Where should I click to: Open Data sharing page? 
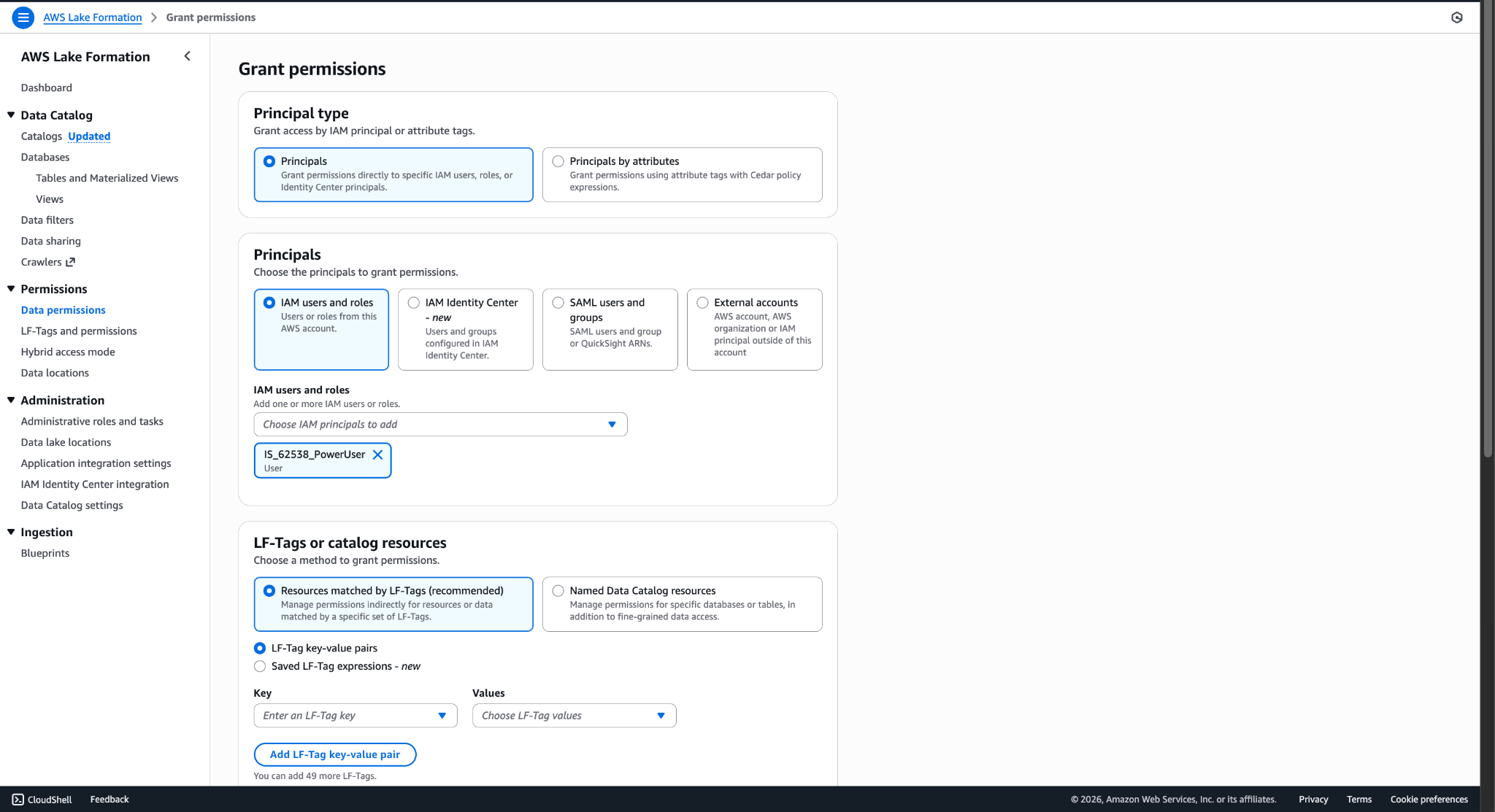point(51,241)
